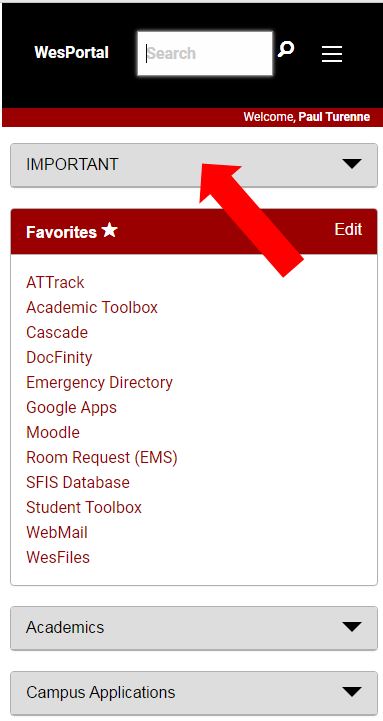Click the Search input field
This screenshot has width=383, height=721.
(x=205, y=53)
